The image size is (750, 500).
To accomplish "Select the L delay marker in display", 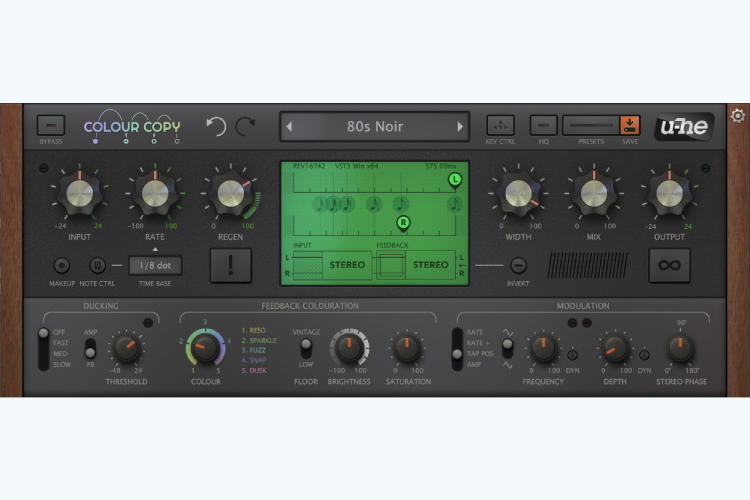I will pyautogui.click(x=454, y=180).
